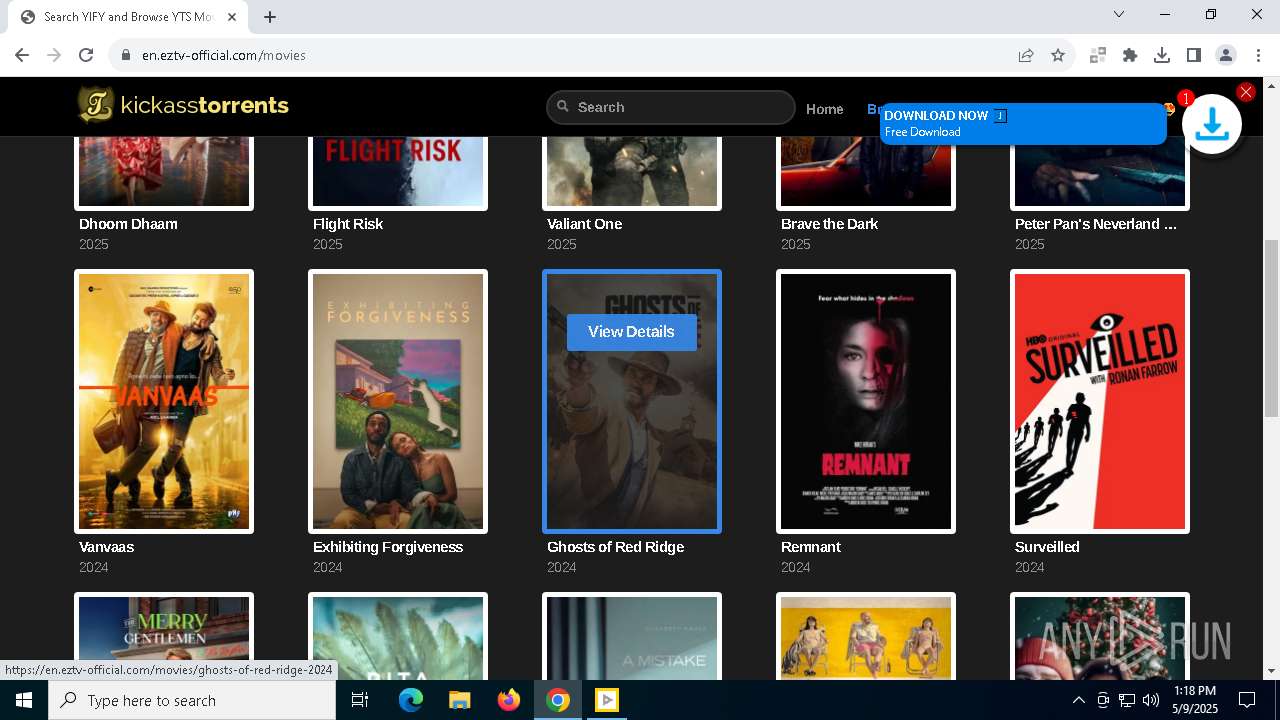Launch Microsoft Edge from taskbar
Image resolution: width=1280 pixels, height=720 pixels.
pos(411,700)
